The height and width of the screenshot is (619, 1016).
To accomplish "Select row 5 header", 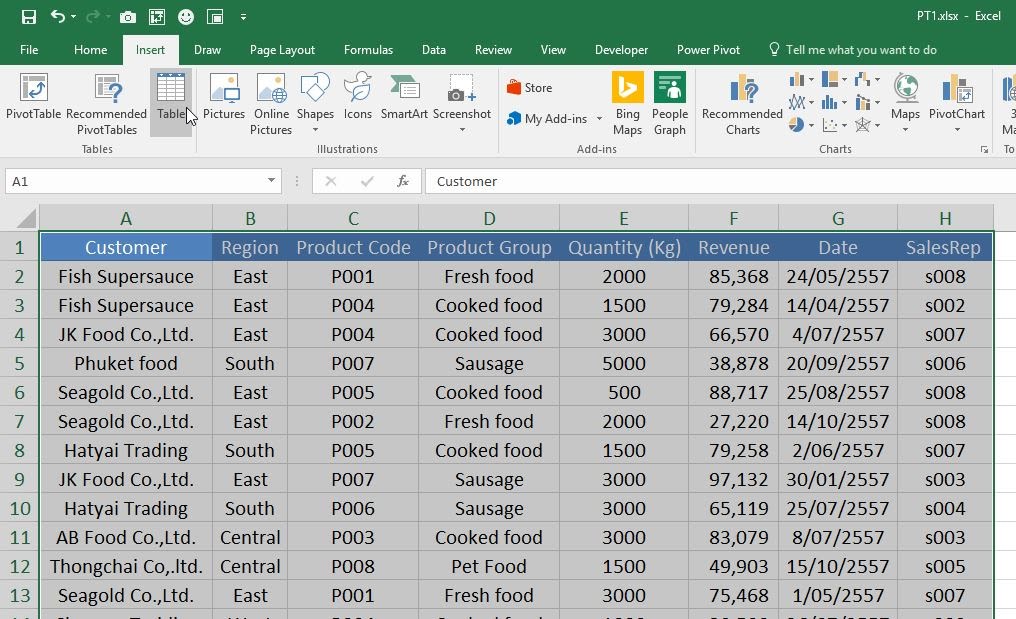I will click(x=19, y=364).
